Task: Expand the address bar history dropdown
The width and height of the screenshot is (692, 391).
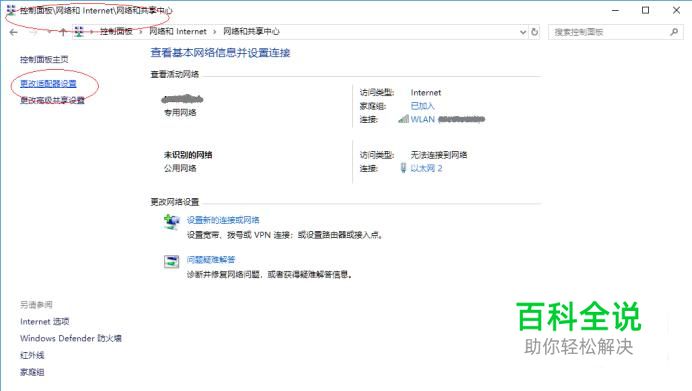Action: point(523,32)
